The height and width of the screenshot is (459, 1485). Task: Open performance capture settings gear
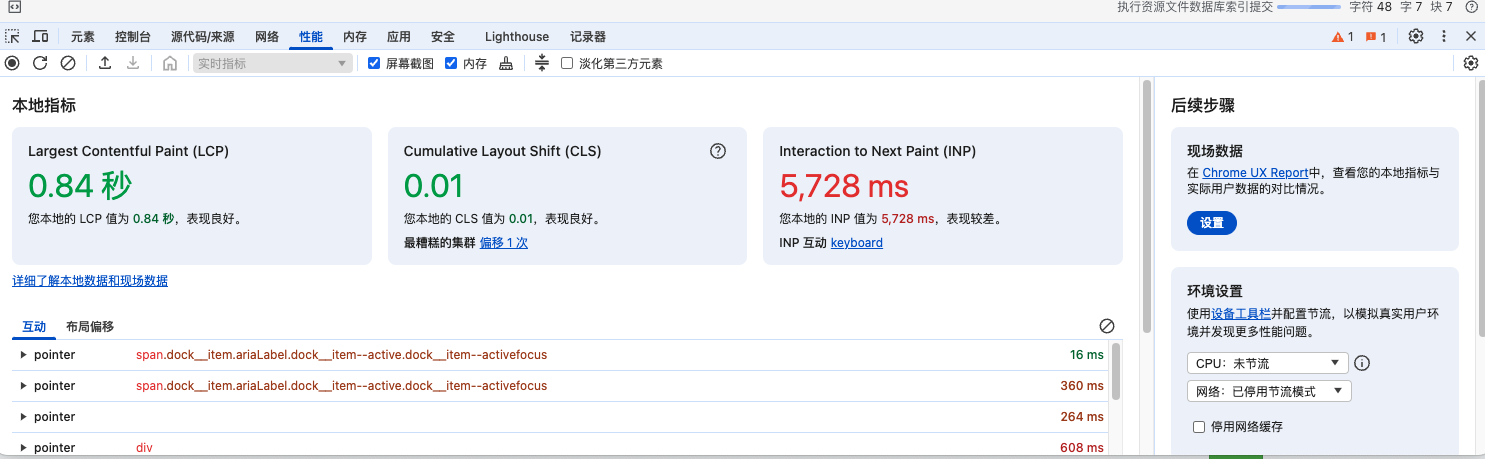tap(1470, 63)
